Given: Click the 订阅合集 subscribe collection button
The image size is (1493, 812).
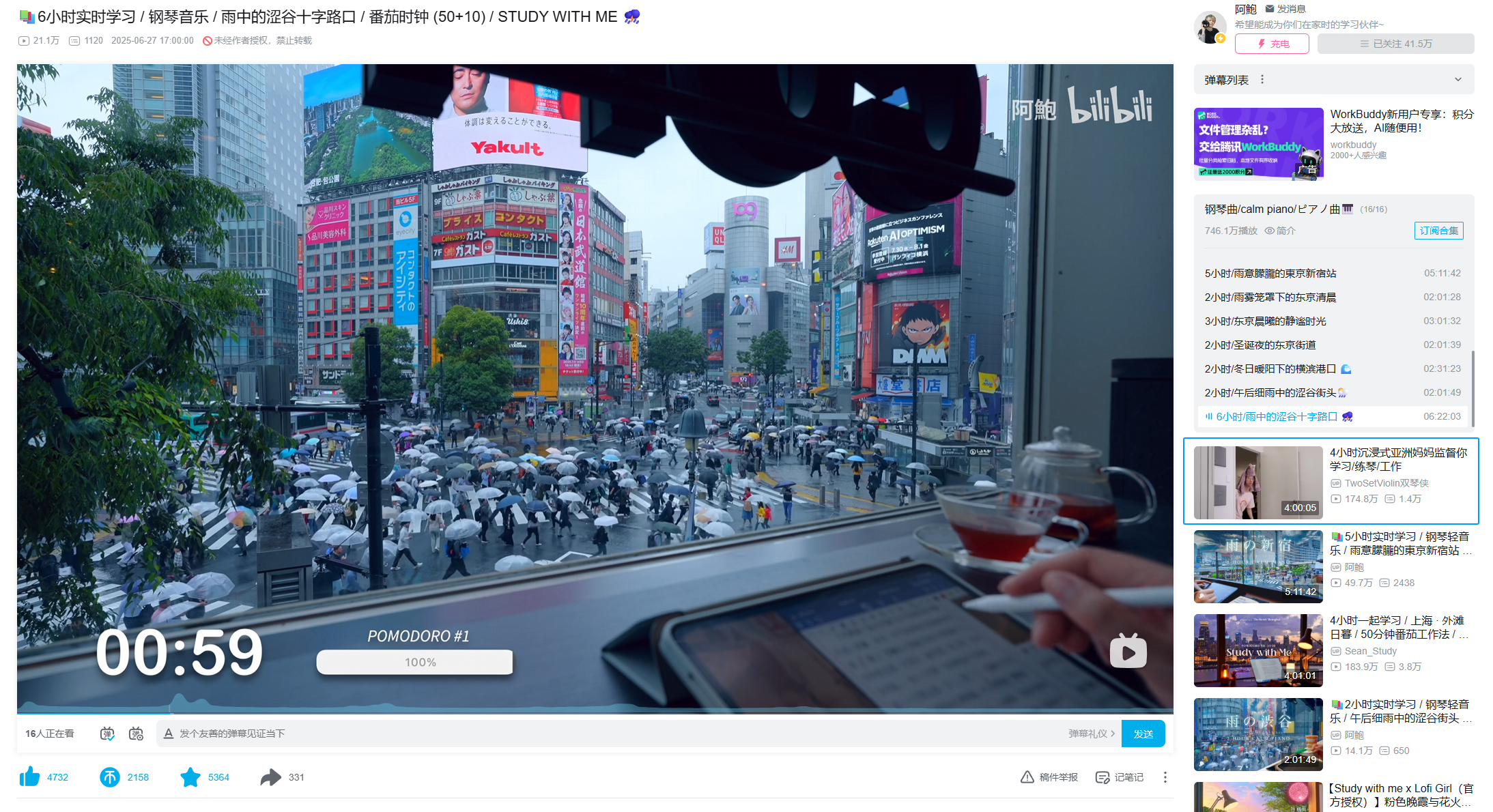Looking at the screenshot, I should [1438, 231].
